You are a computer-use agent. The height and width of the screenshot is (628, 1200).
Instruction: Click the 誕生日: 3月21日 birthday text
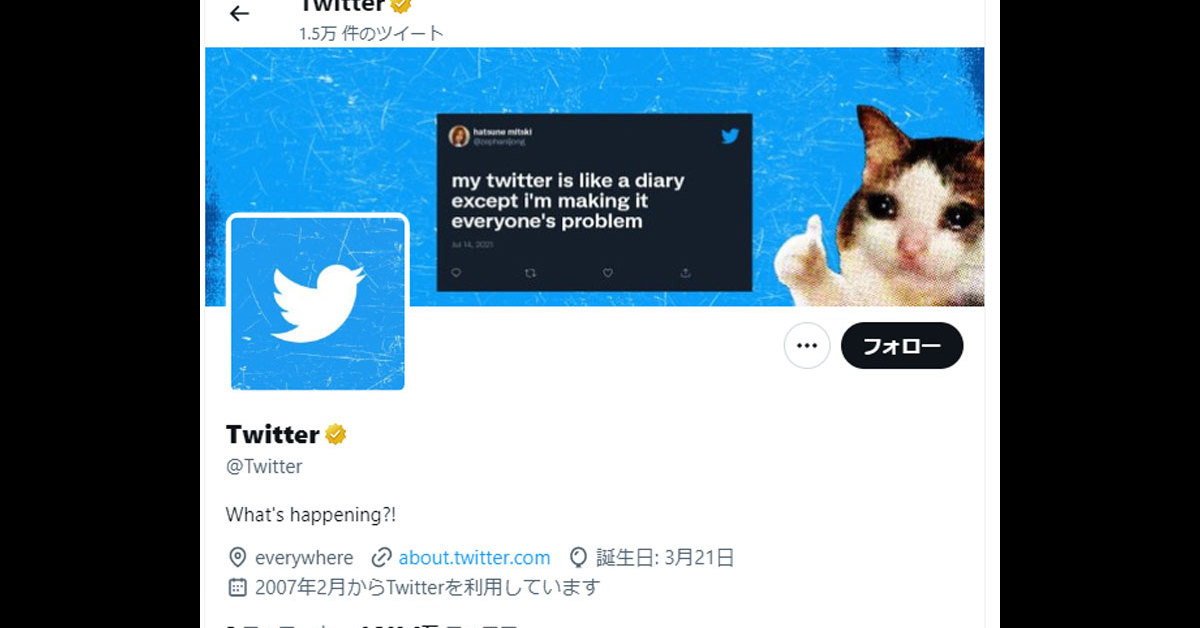666,557
